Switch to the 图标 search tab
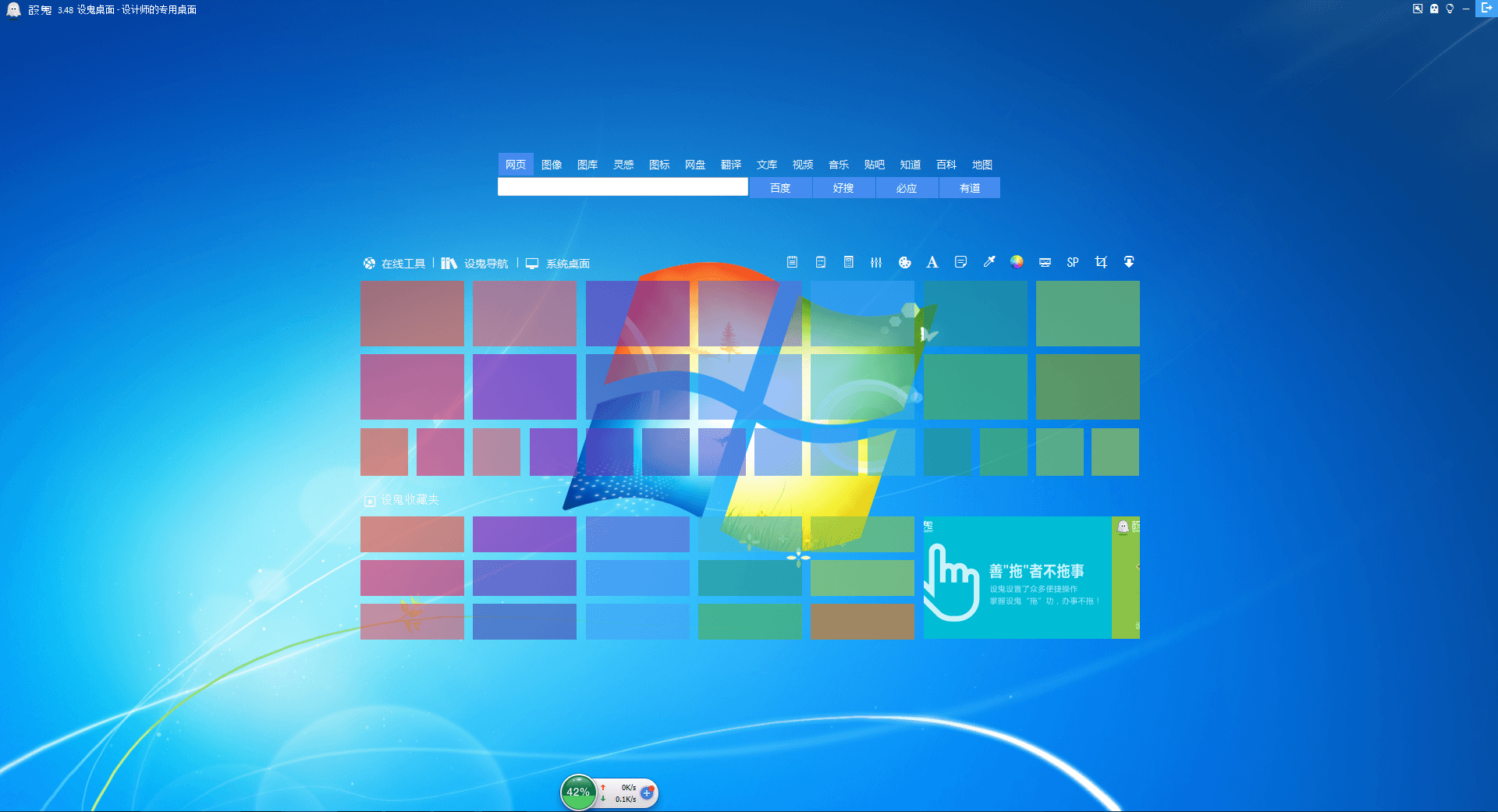The width and height of the screenshot is (1498, 812). (659, 165)
